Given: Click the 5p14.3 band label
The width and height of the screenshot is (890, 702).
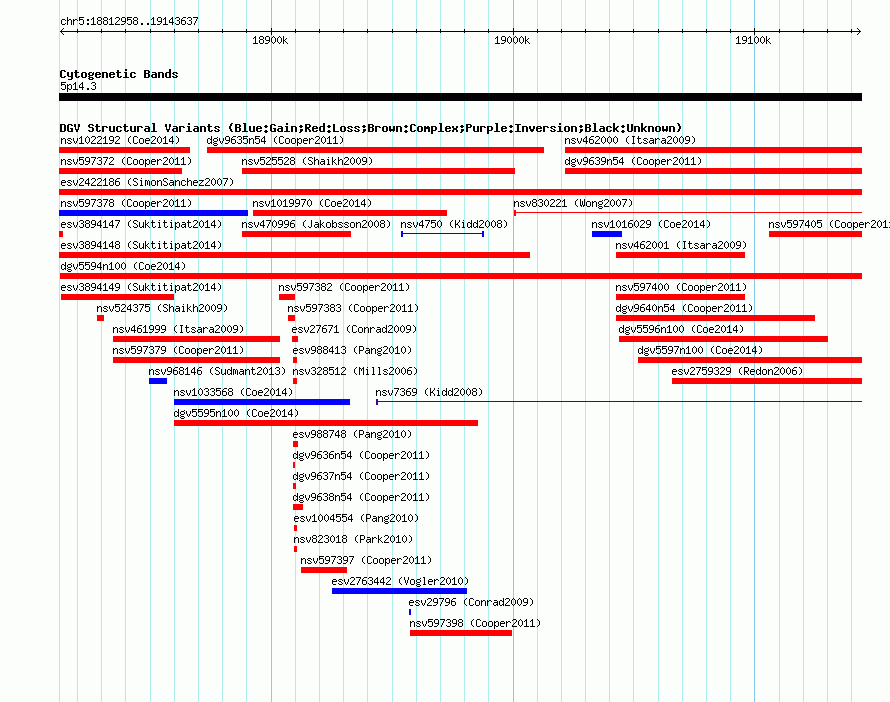Looking at the screenshot, I should 78,86.
